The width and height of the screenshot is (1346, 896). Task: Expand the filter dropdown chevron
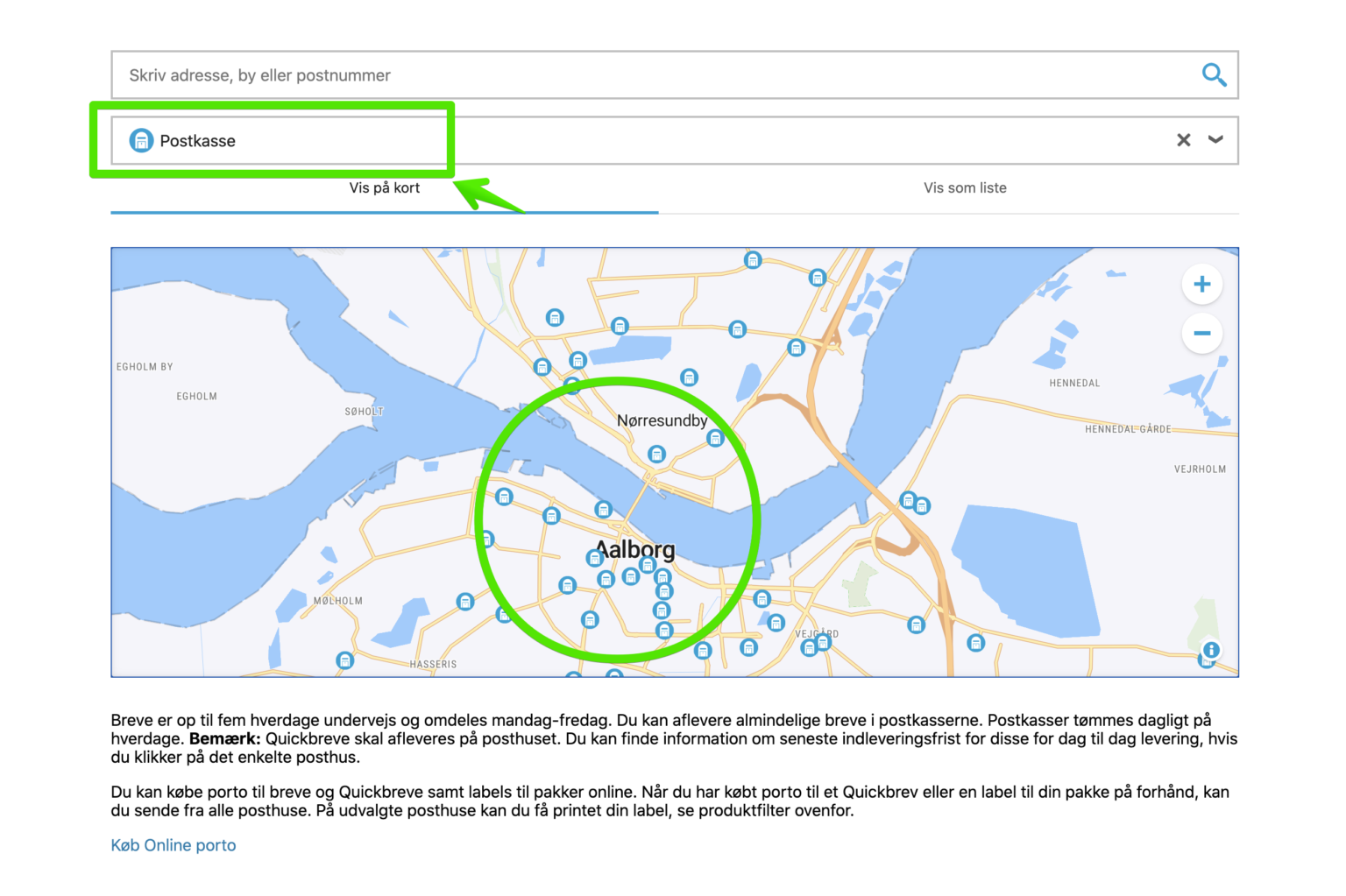coord(1215,140)
